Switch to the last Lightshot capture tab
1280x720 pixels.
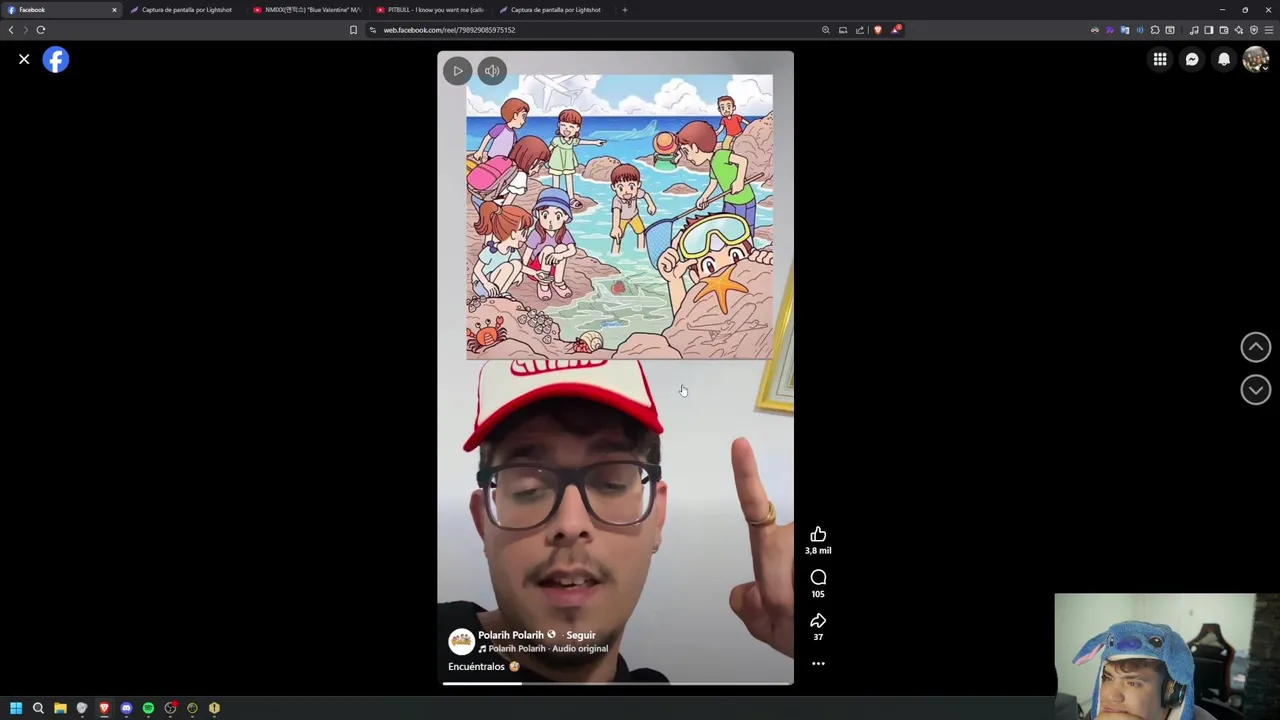[556, 10]
